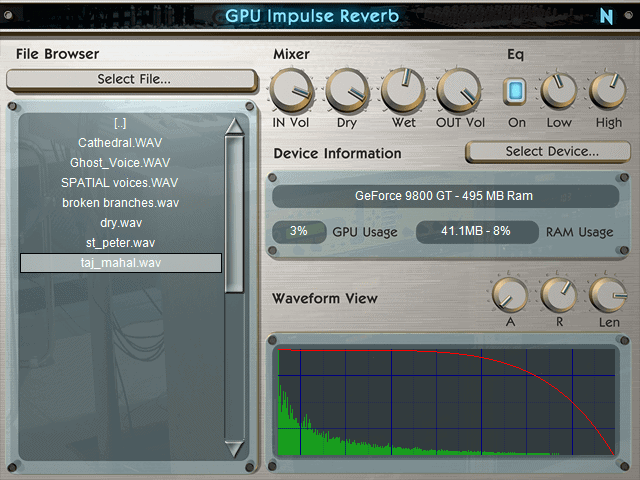Image resolution: width=640 pixels, height=480 pixels.
Task: Click the R envelope knob
Action: (x=559, y=295)
